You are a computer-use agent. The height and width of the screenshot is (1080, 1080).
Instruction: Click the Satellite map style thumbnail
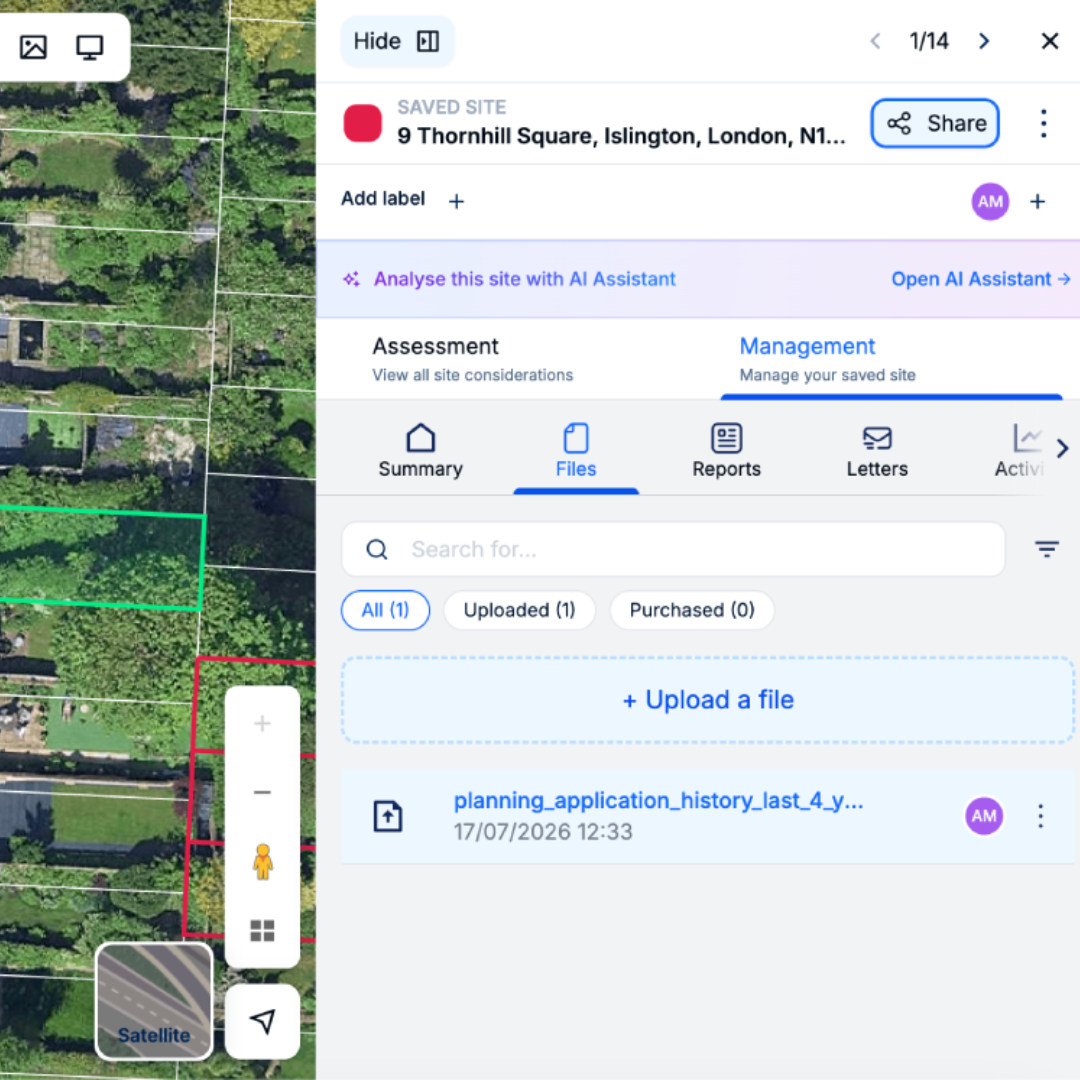point(154,1001)
